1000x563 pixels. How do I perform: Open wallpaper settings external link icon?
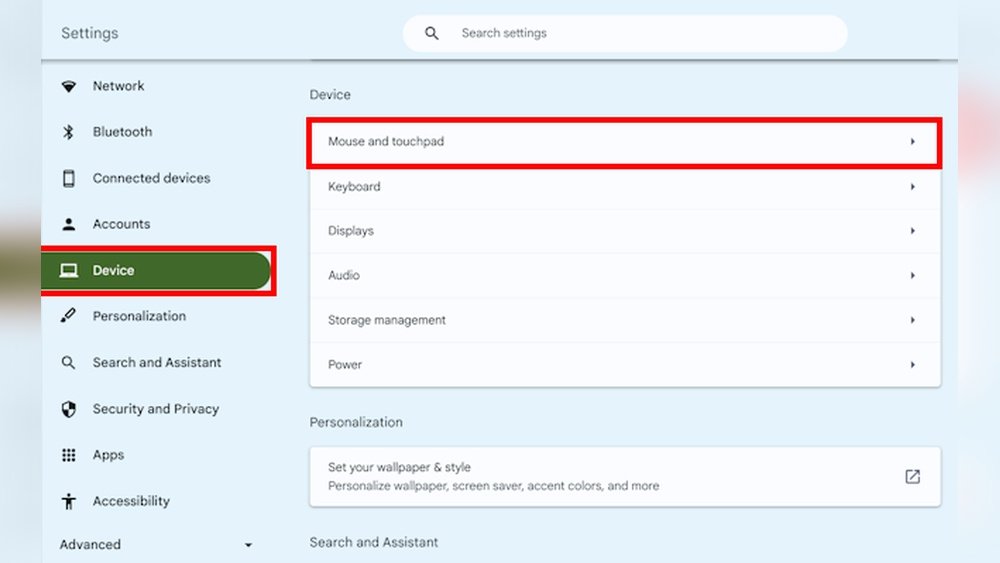point(912,476)
